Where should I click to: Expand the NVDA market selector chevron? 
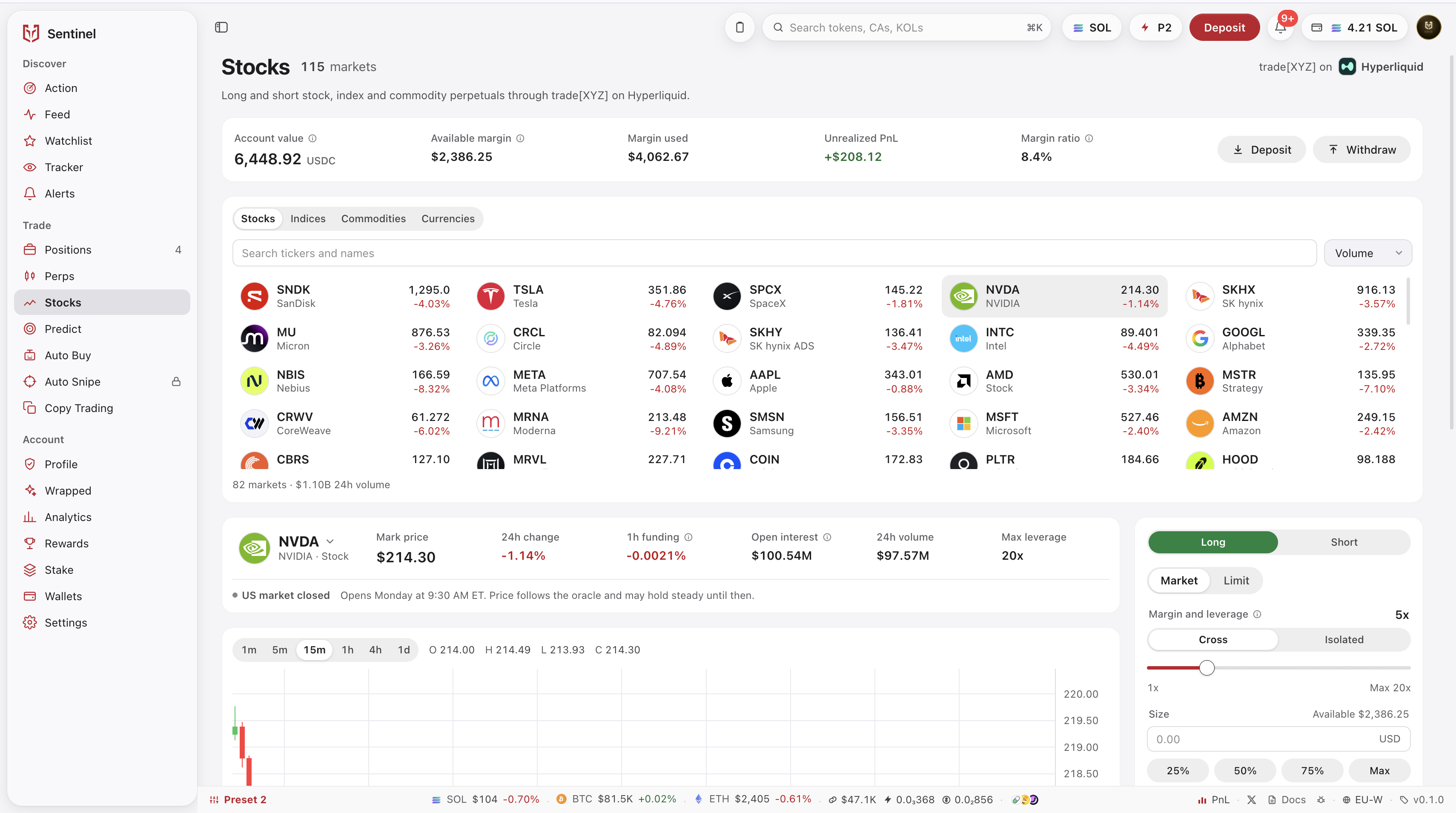(x=330, y=542)
